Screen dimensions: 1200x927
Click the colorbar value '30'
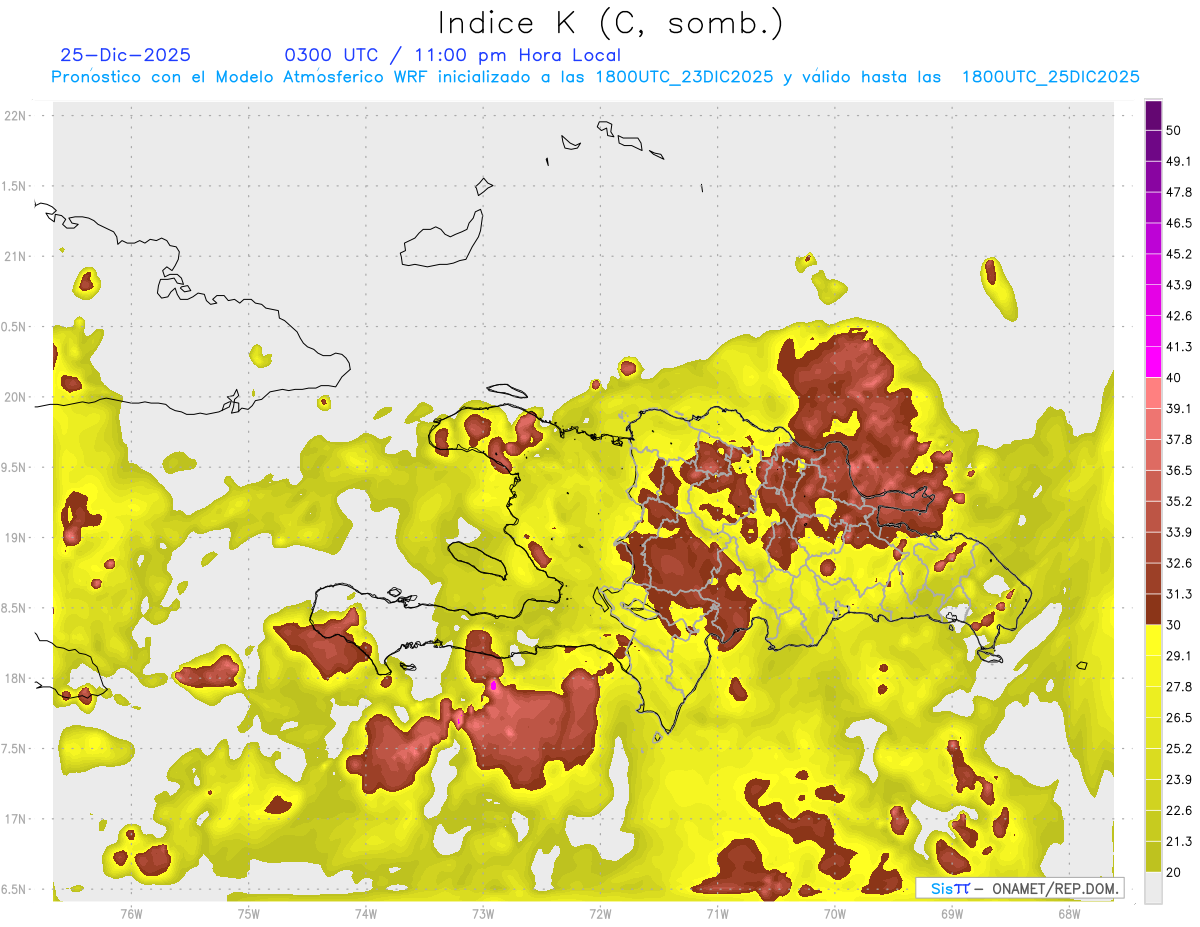coord(1174,625)
